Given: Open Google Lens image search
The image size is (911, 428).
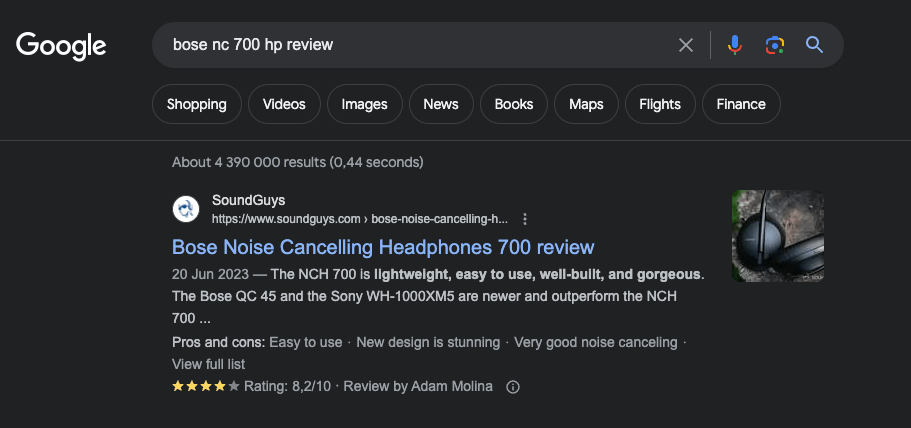Looking at the screenshot, I should pos(774,45).
